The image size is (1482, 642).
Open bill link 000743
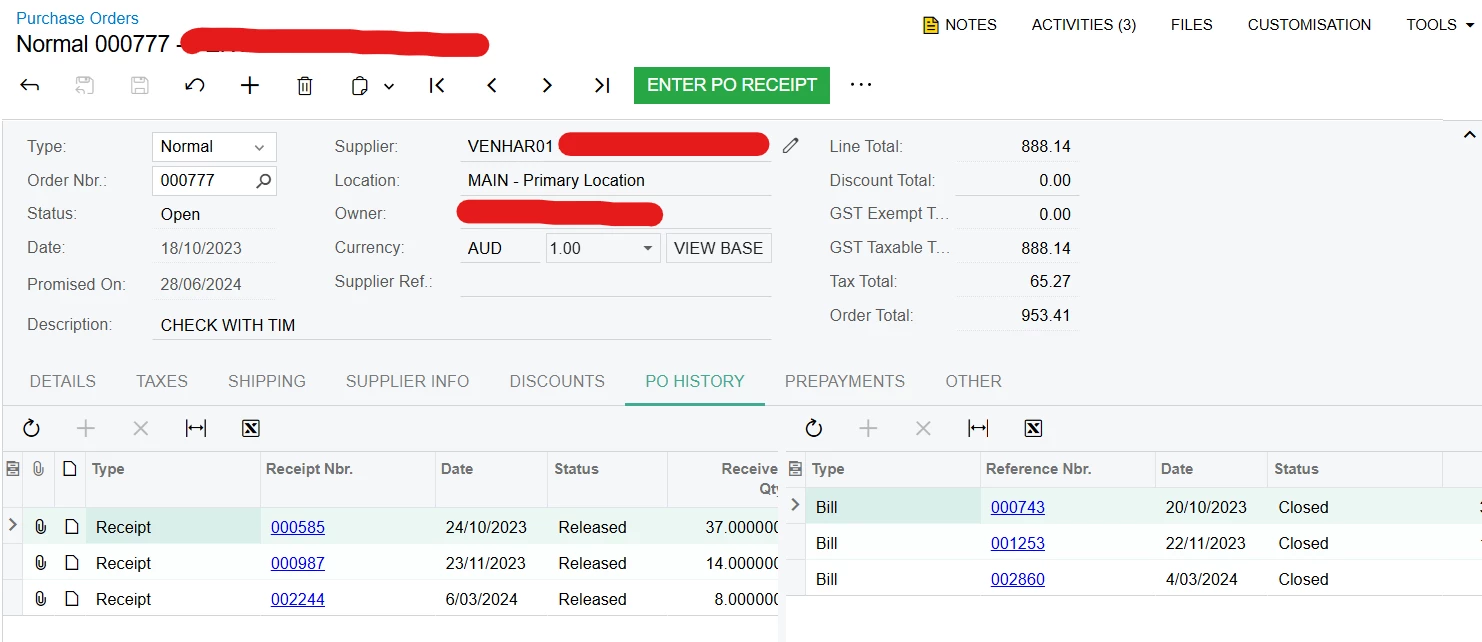click(x=1018, y=507)
